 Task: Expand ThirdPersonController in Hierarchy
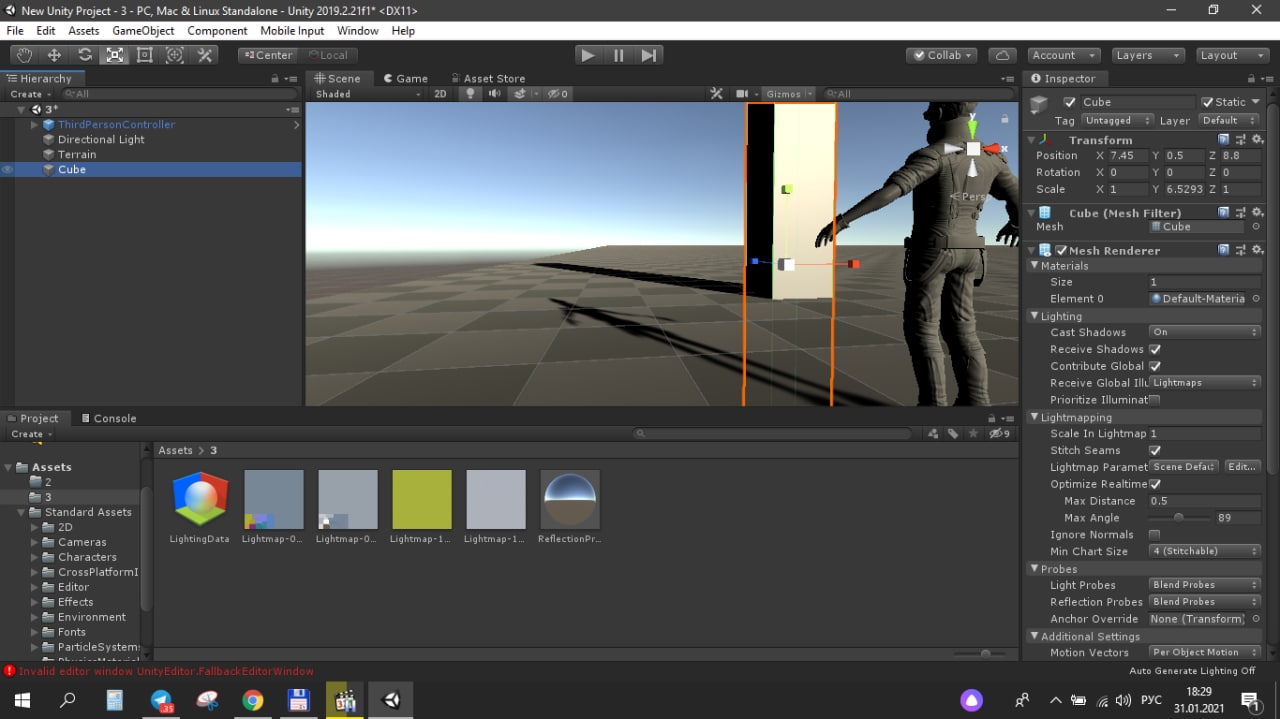pyautogui.click(x=34, y=125)
